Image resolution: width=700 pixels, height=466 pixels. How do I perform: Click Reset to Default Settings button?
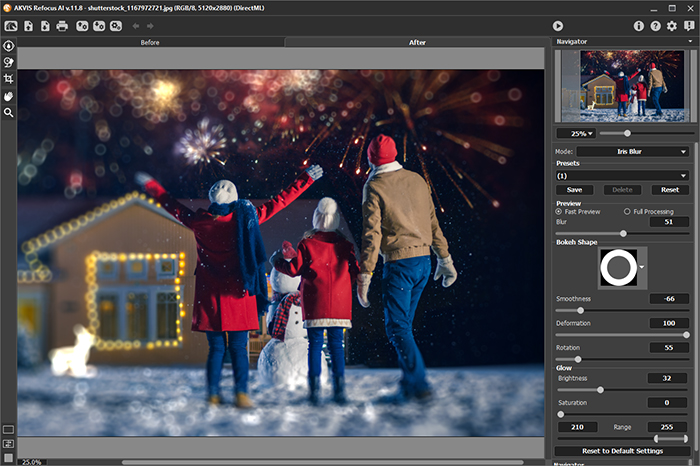pos(622,452)
